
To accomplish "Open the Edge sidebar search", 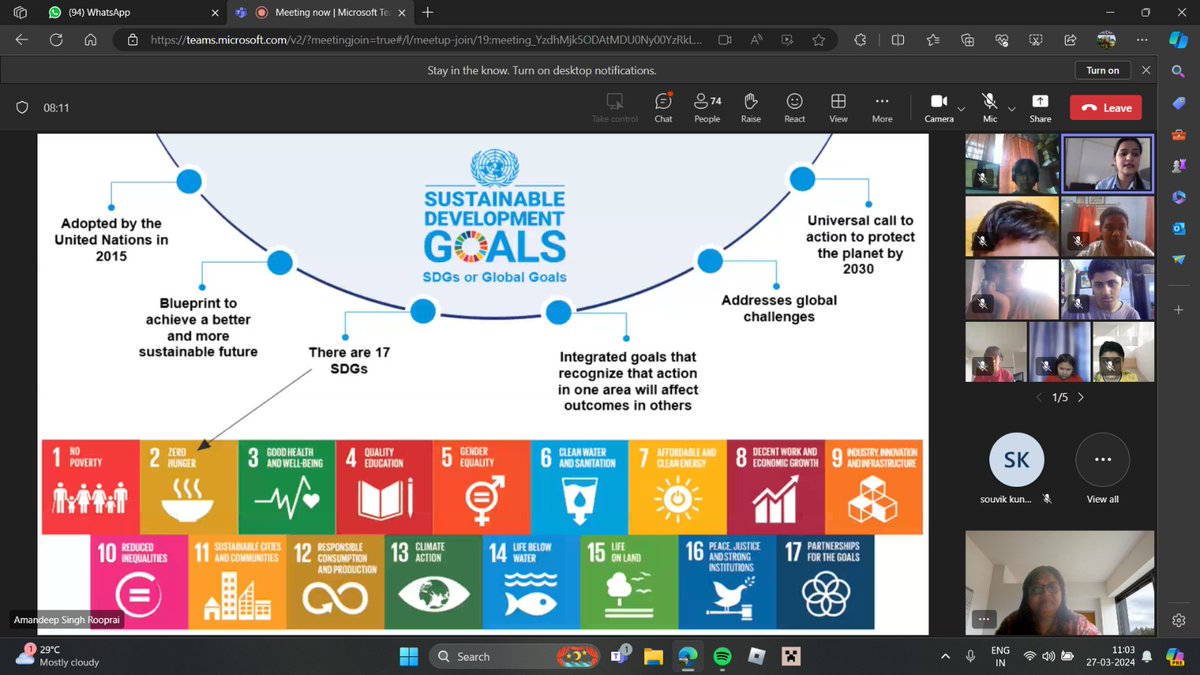I will (x=1179, y=72).
